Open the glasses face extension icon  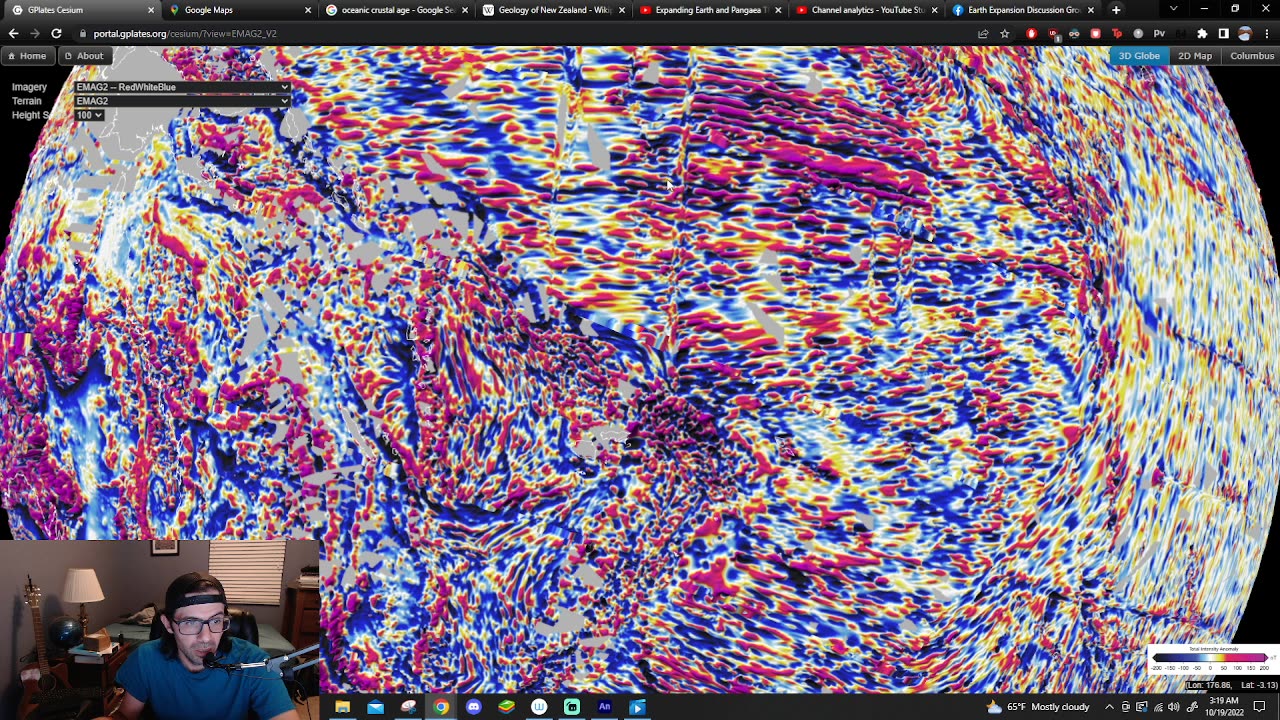pos(1074,34)
